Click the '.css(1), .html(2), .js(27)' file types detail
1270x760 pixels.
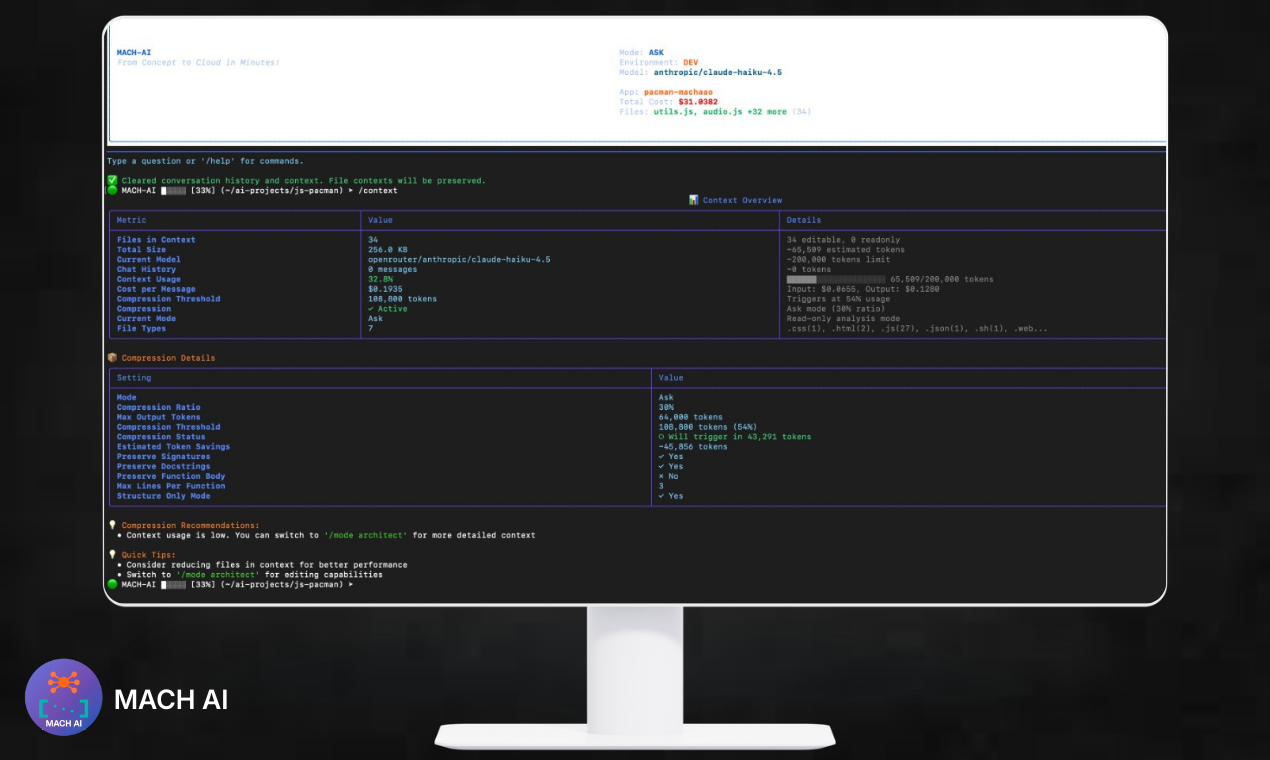[x=851, y=328]
